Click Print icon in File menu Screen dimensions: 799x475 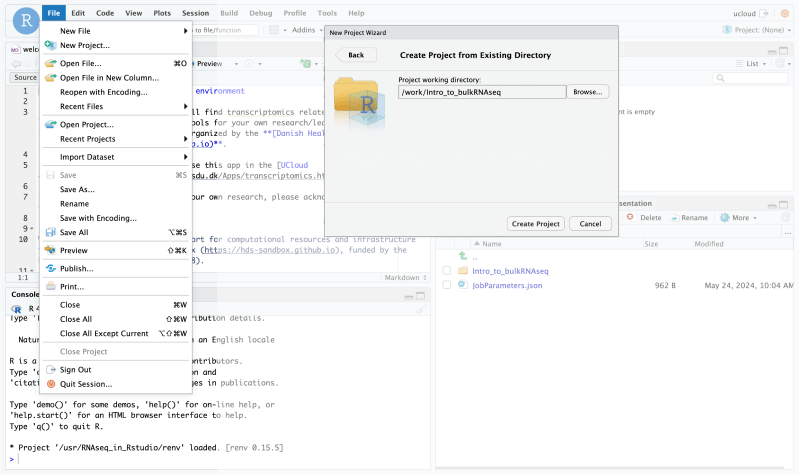pos(50,287)
